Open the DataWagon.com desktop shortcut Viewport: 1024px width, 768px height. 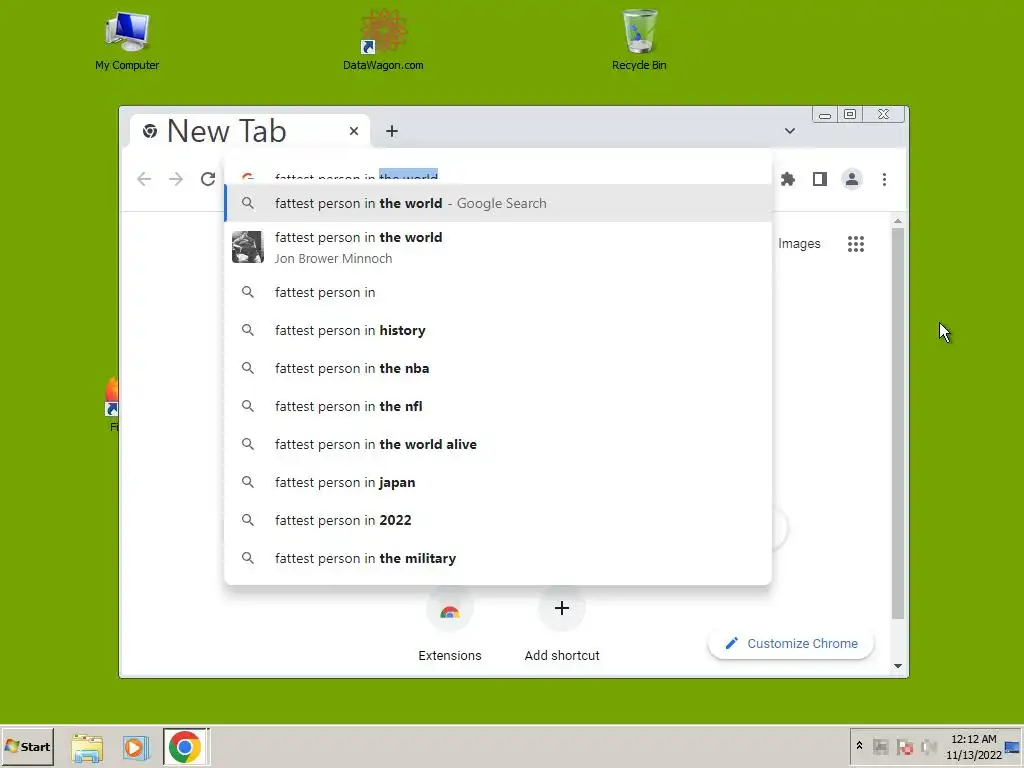(383, 41)
